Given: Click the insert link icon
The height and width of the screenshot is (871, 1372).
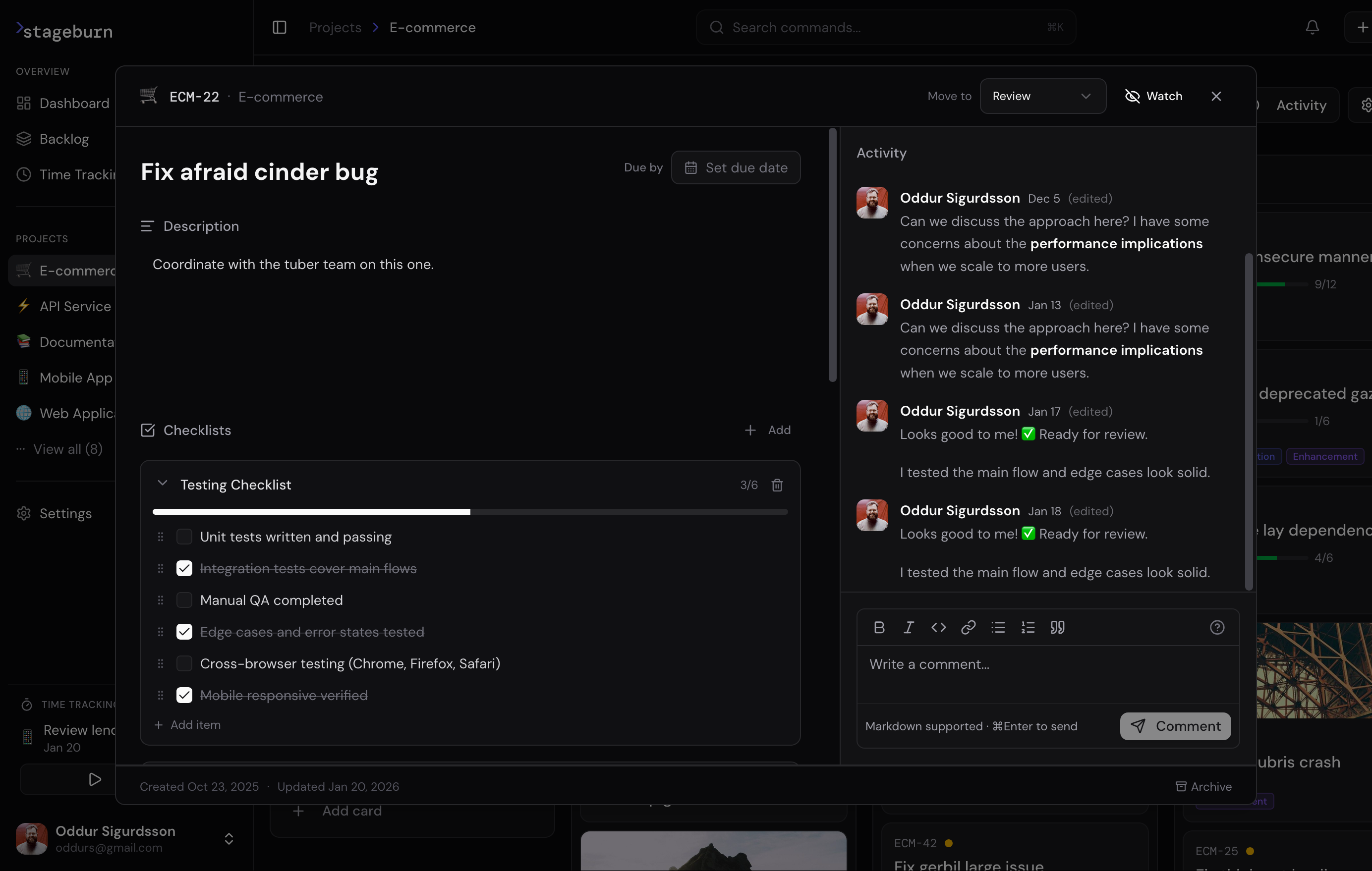Looking at the screenshot, I should [x=968, y=627].
